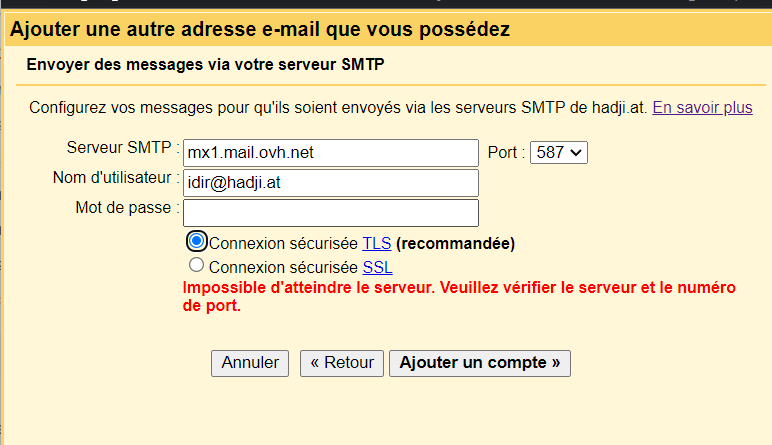
Task: Follow the "En savoir plus" link
Action: tap(702, 107)
